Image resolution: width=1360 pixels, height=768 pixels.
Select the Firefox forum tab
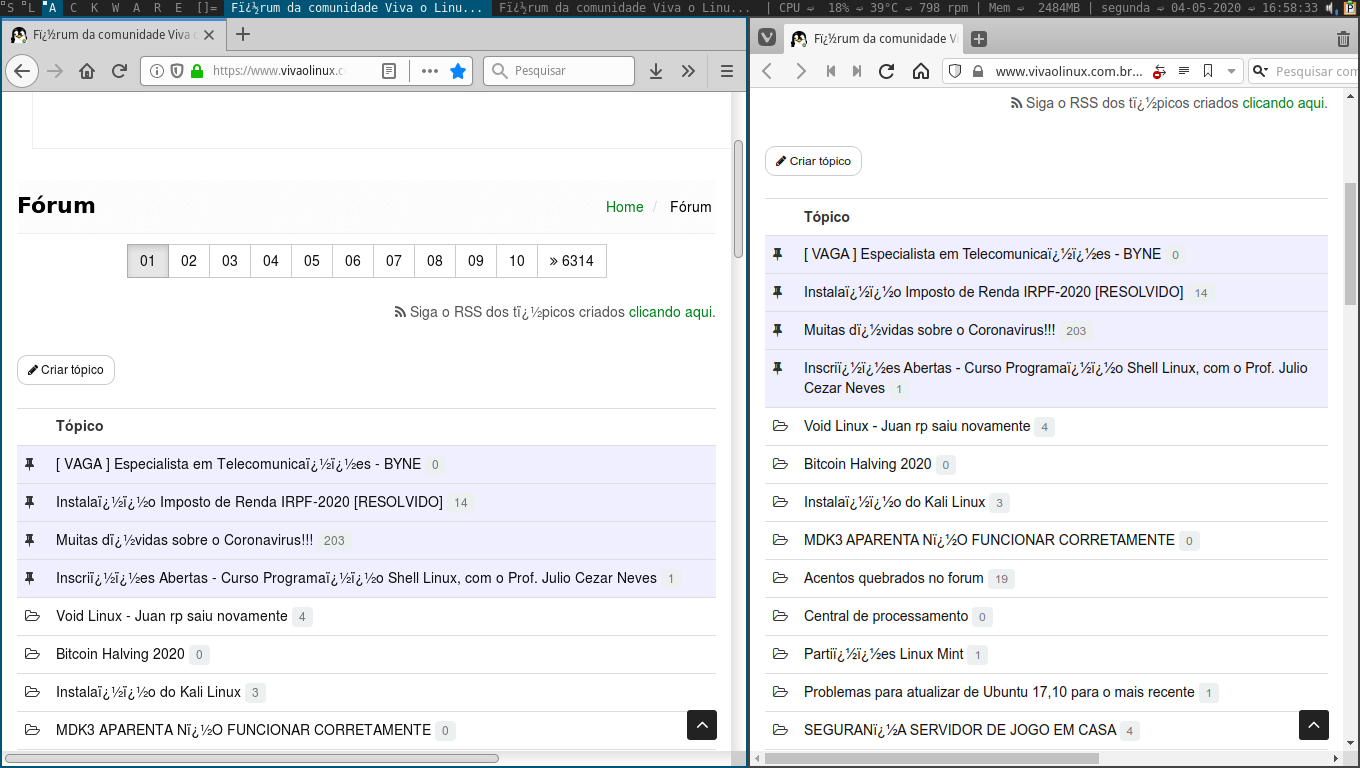[x=112, y=34]
